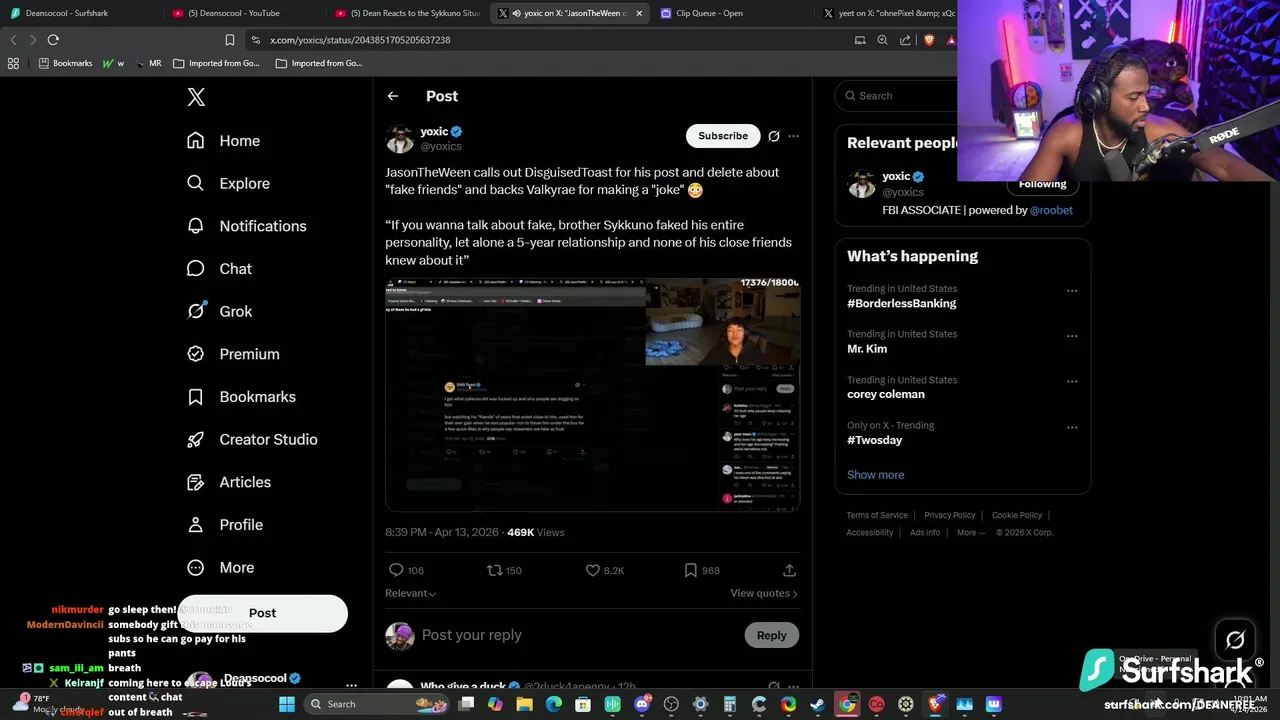
Task: Open Profile from the sidebar
Action: 224,524
